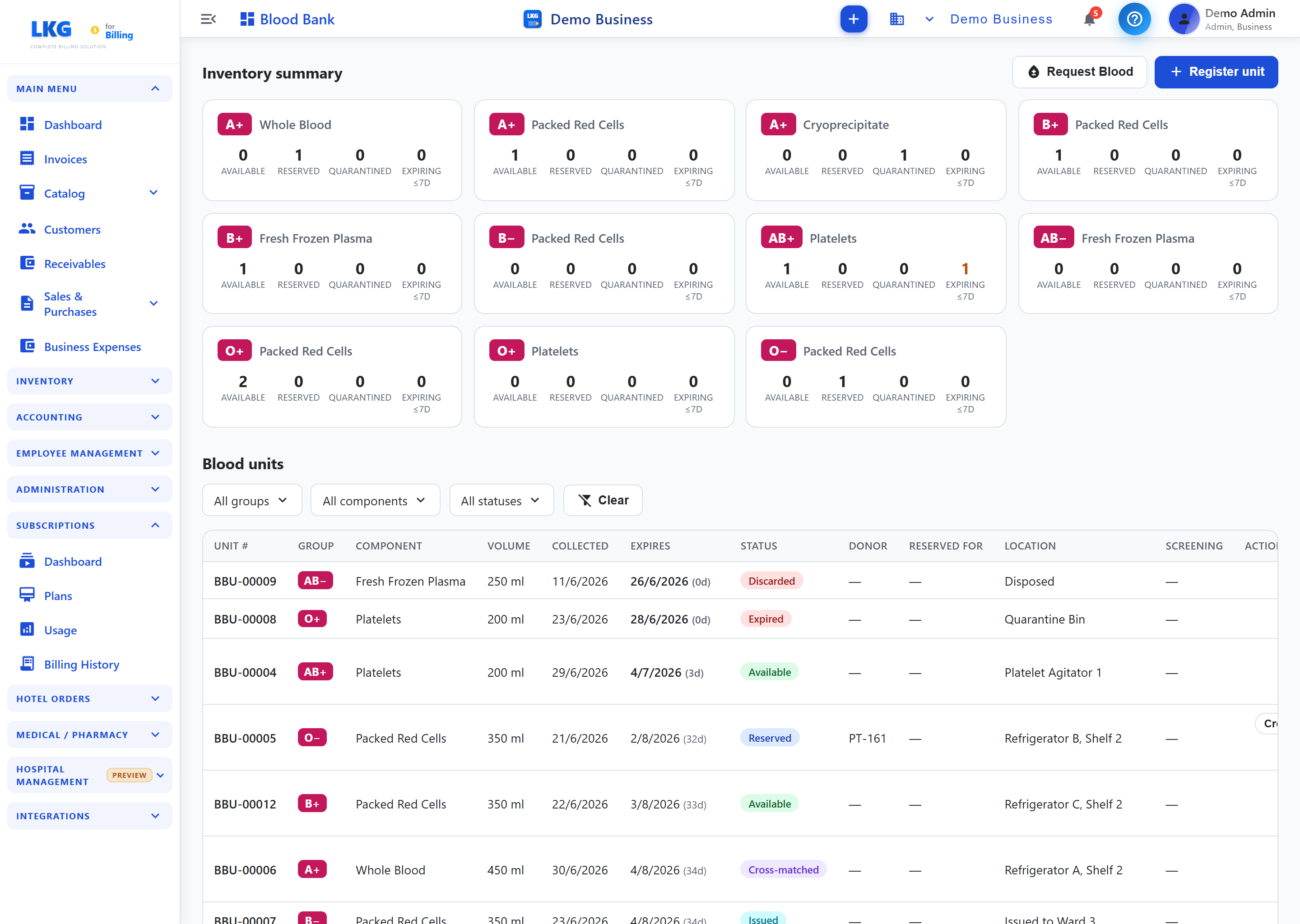Viewport: 1300px width, 924px height.
Task: Click the Billing History receipt icon
Action: tap(27, 664)
